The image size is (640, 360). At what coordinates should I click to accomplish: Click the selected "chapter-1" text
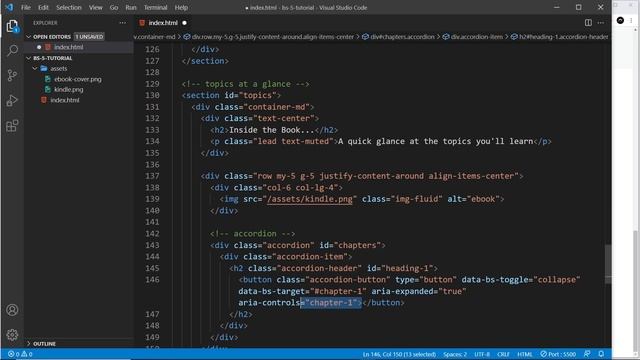[331, 303]
